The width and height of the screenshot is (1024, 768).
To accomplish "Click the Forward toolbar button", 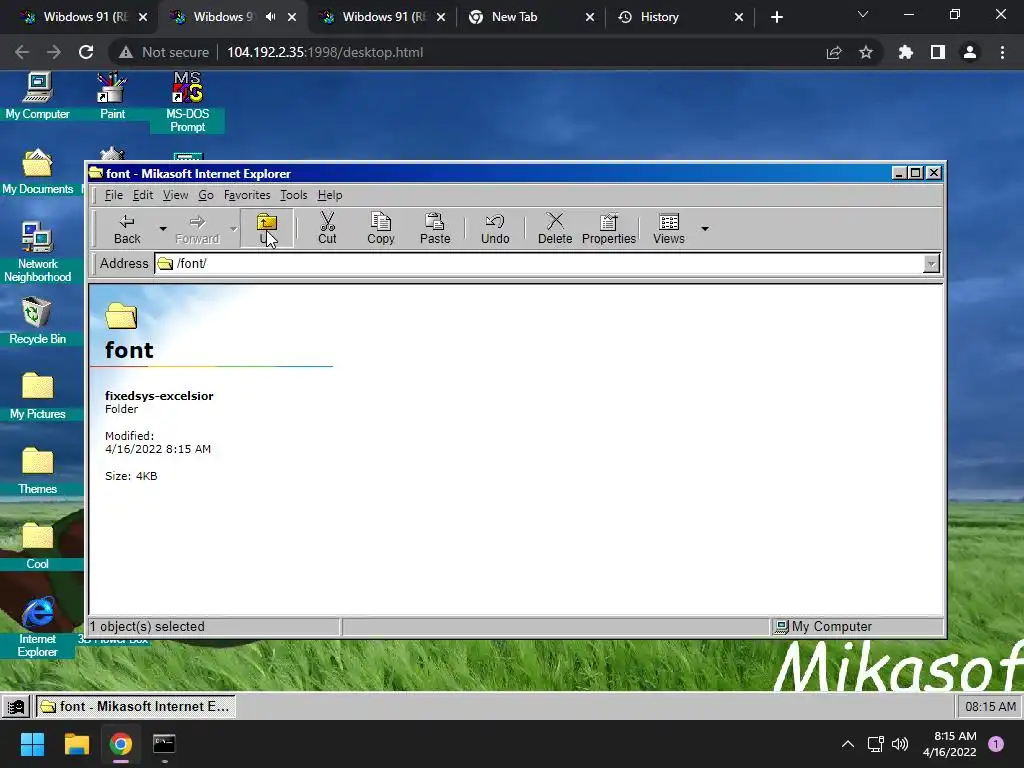I will pyautogui.click(x=197, y=229).
